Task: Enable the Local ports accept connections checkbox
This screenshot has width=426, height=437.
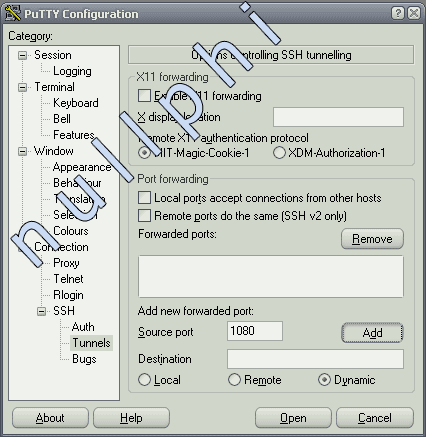Action: tap(144, 198)
